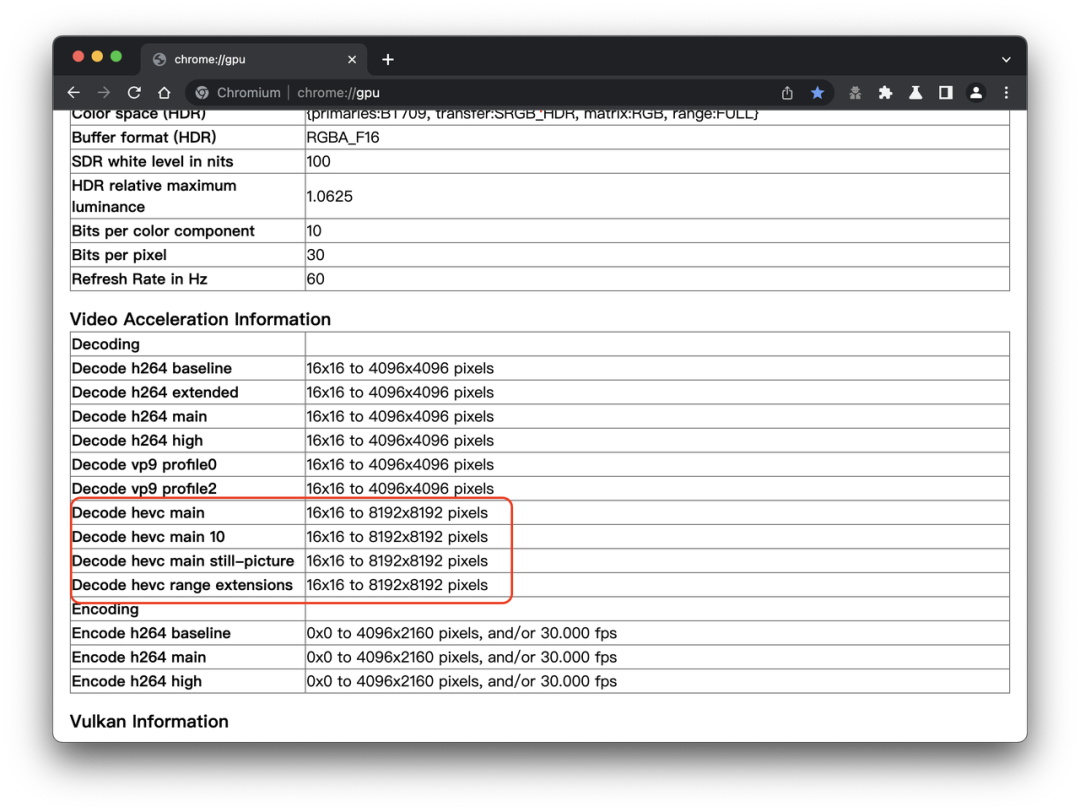Click the Buffer format (HDR) label
The image size is (1080, 812).
point(144,137)
